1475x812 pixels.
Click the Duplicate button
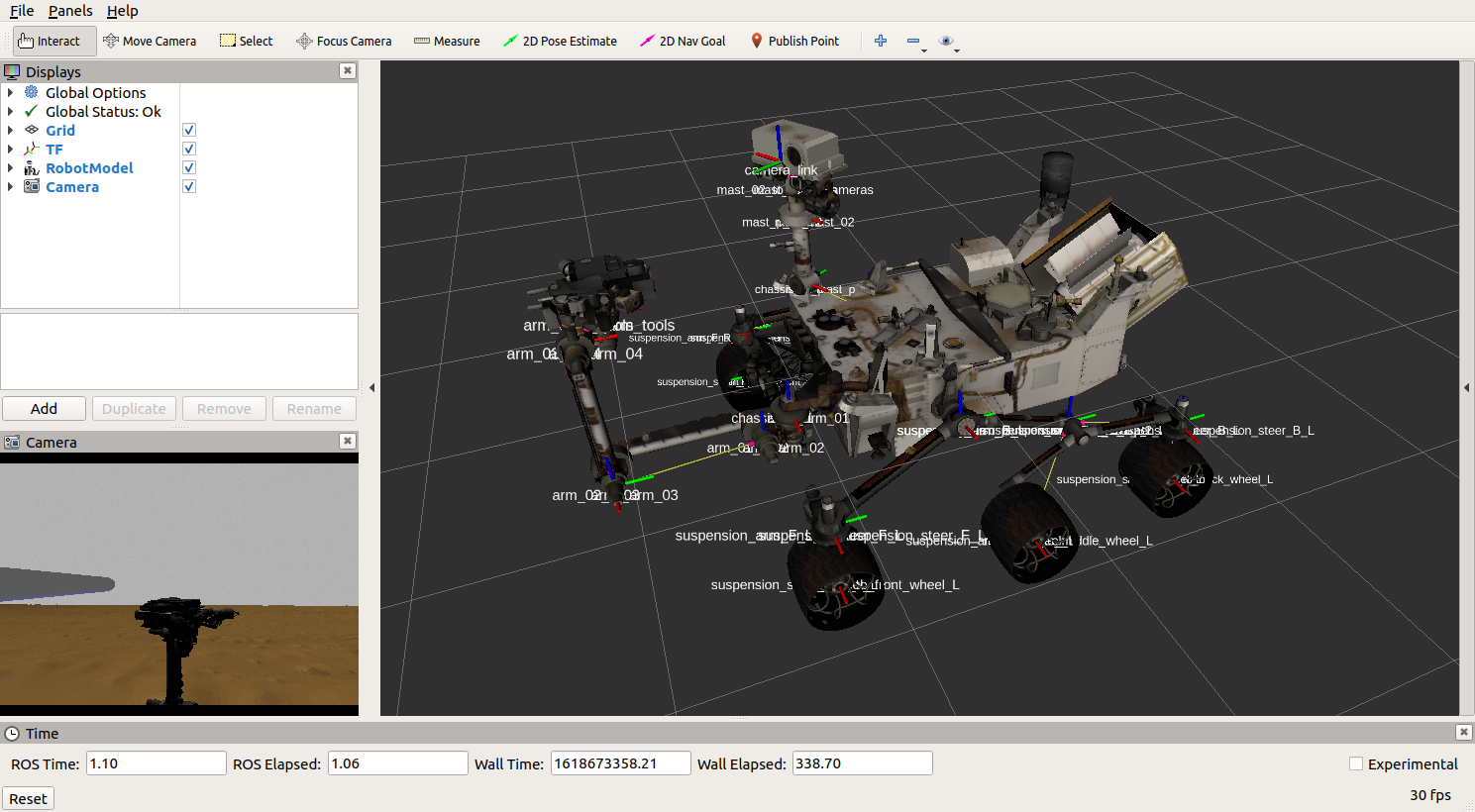pos(134,408)
